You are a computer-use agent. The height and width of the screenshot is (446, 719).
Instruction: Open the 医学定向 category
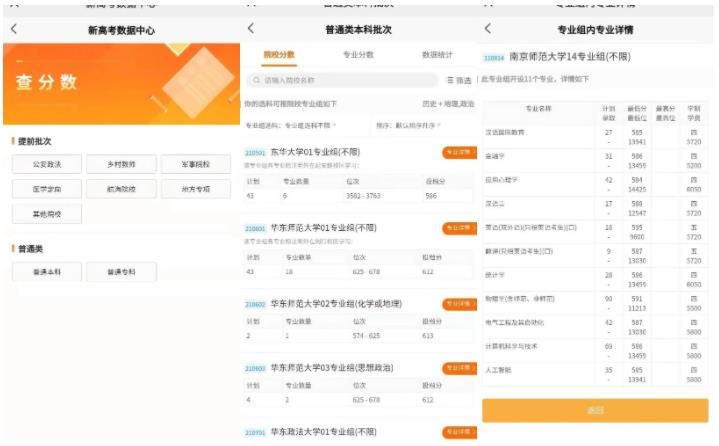click(x=47, y=189)
